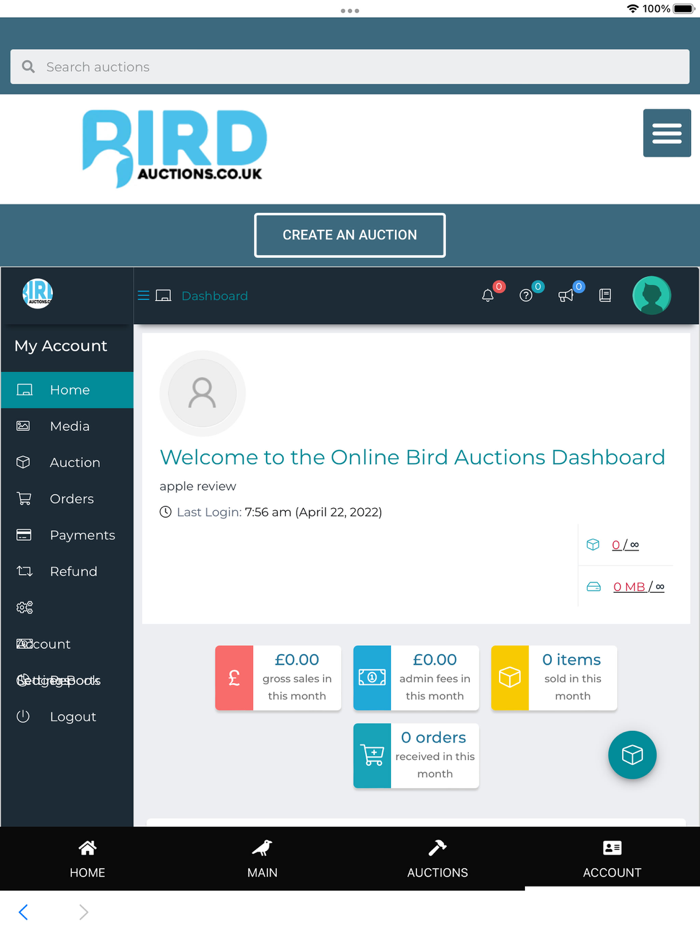Click the apple review username text
This screenshot has width=700, height=934.
pos(198,487)
